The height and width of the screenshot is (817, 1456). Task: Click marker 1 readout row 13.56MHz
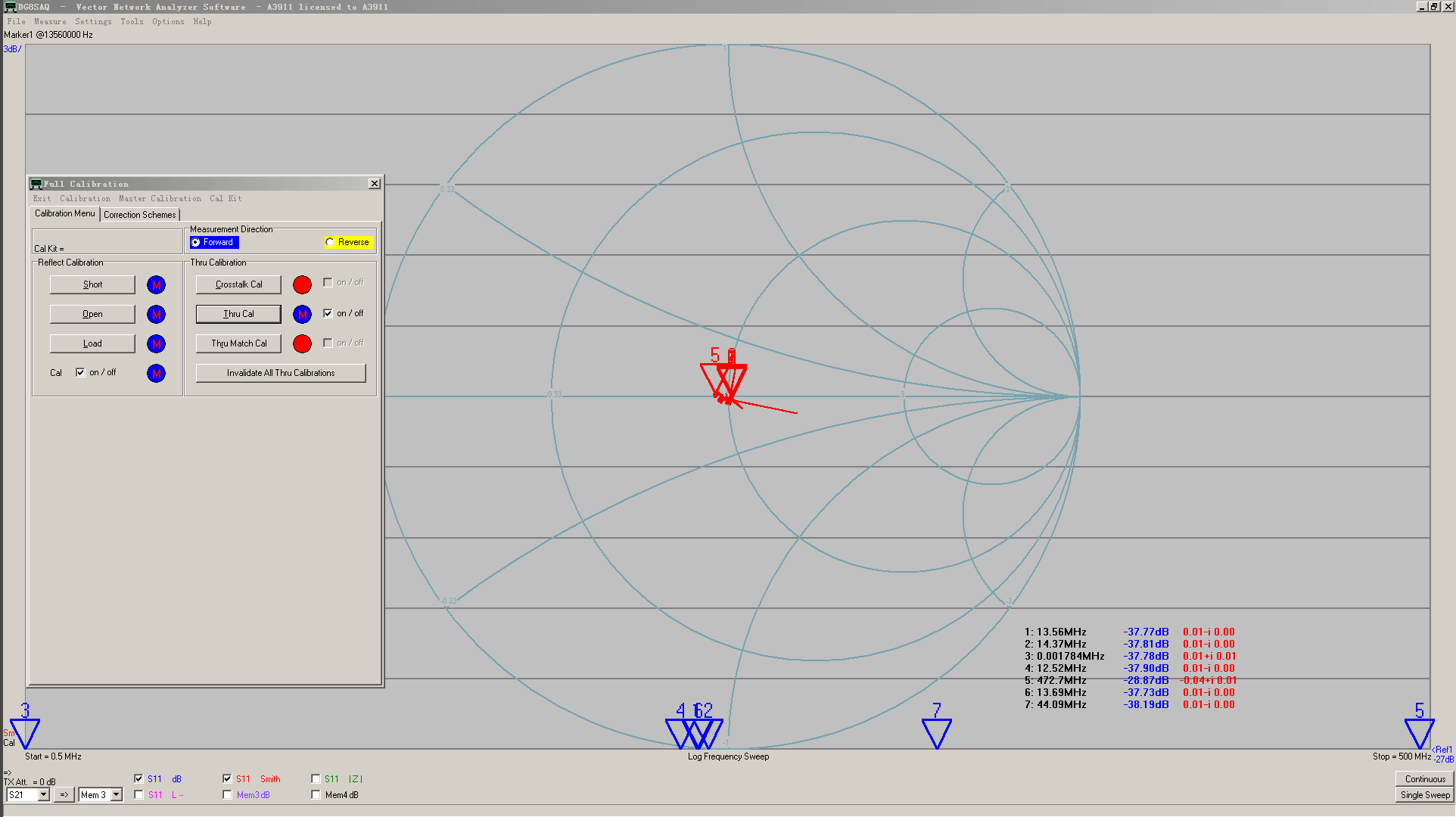tap(1130, 632)
